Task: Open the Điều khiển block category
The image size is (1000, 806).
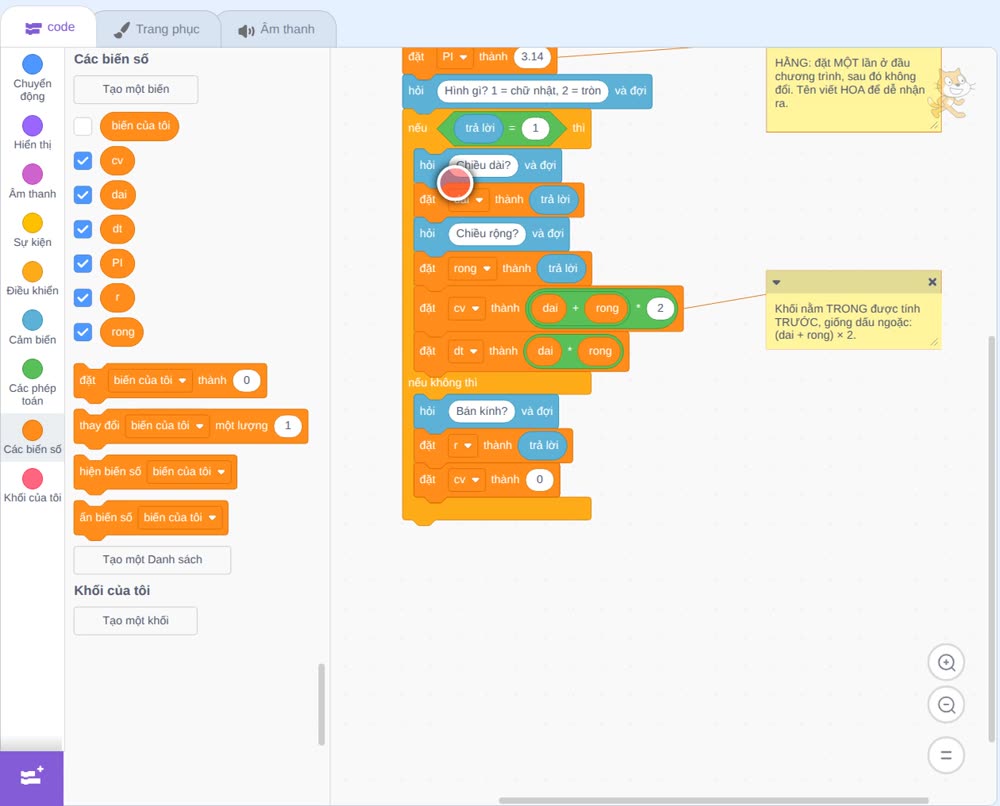Action: pyautogui.click(x=33, y=279)
